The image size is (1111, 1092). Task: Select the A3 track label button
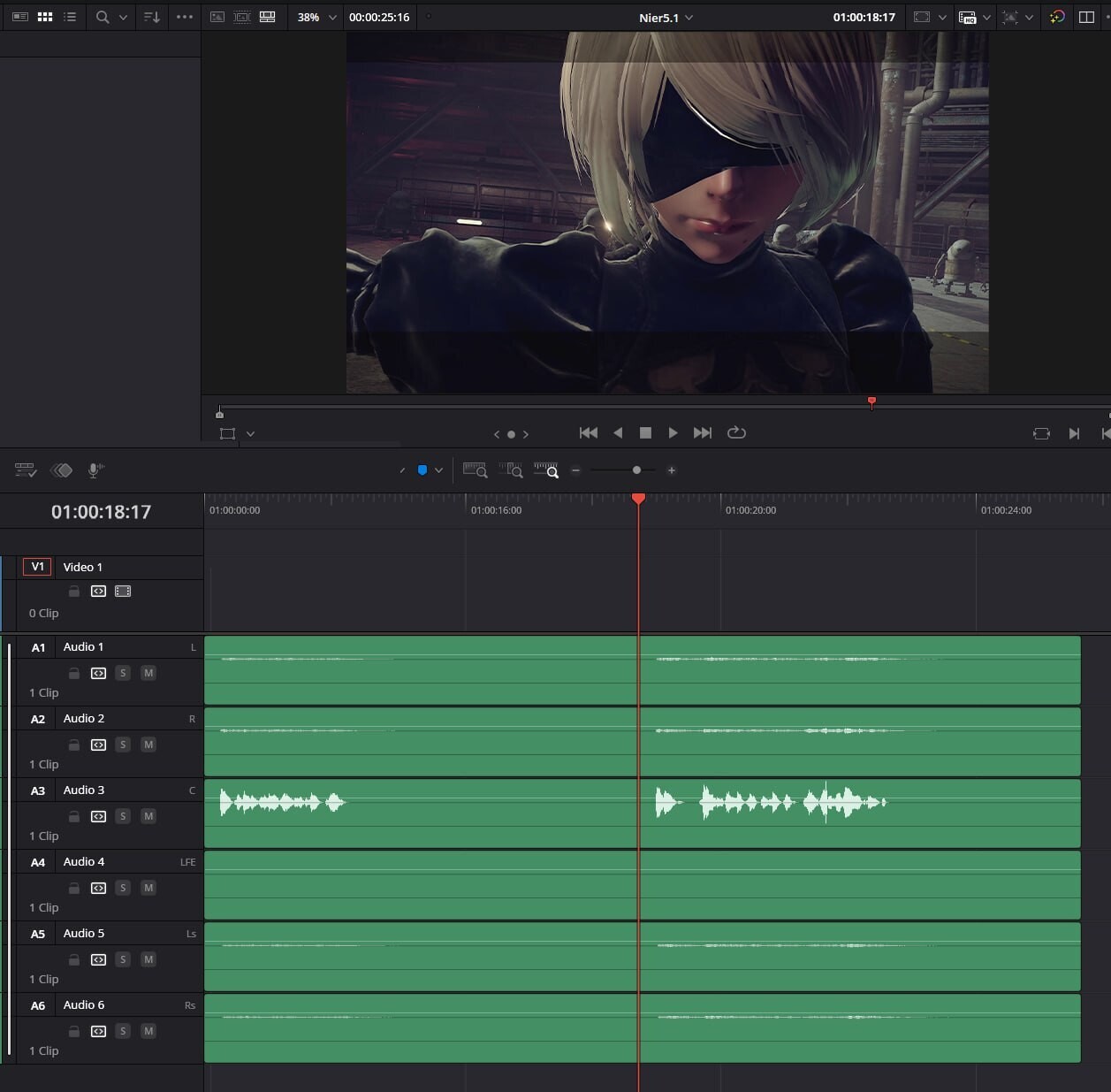pyautogui.click(x=37, y=790)
